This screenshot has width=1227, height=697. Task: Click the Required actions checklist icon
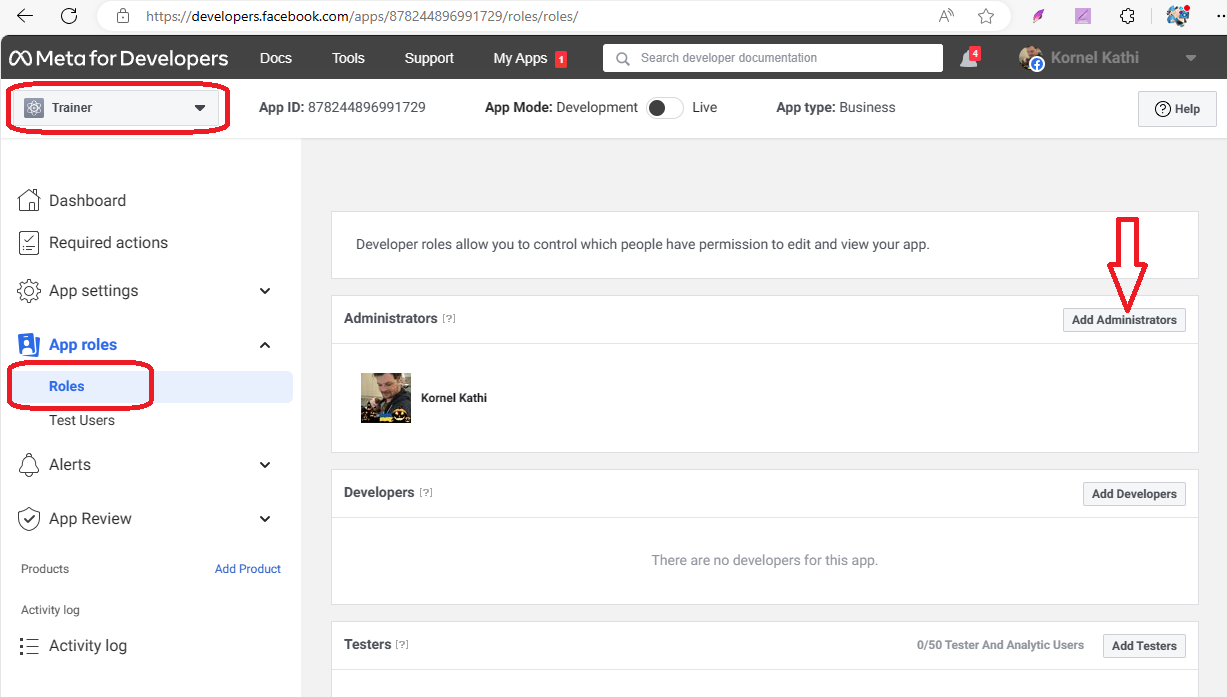pyautogui.click(x=30, y=243)
